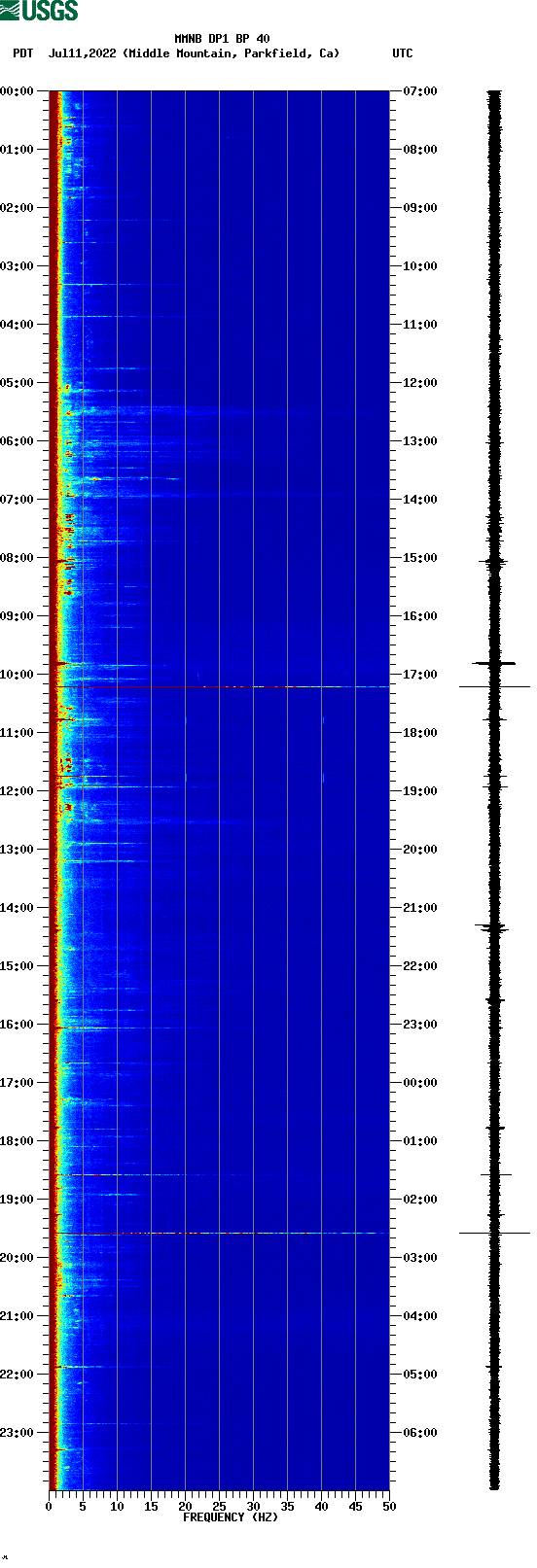Click the '14:00' UTC time label
Screen dimensions: 537x1568
[420, 500]
